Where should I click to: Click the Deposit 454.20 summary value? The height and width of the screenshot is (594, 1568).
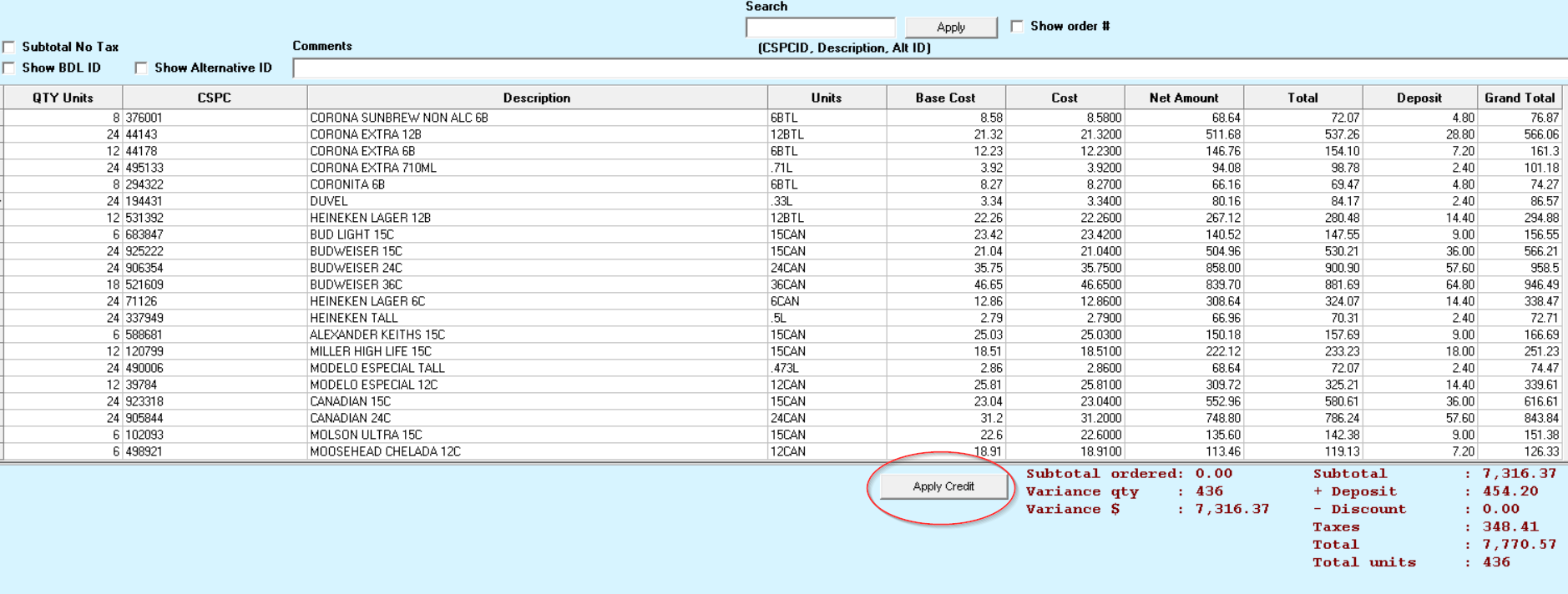click(1510, 491)
